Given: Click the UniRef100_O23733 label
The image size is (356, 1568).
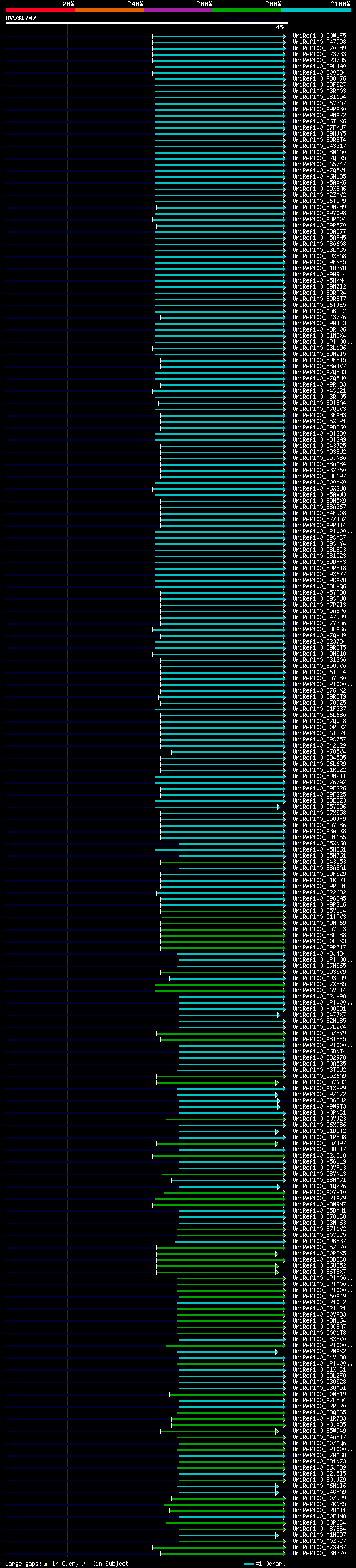Looking at the screenshot, I should [319, 54].
